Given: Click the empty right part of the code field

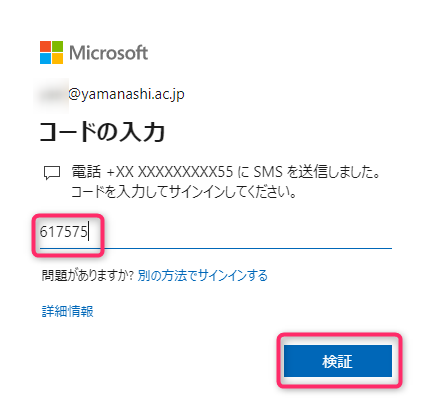Looking at the screenshot, I should click(x=247, y=232).
